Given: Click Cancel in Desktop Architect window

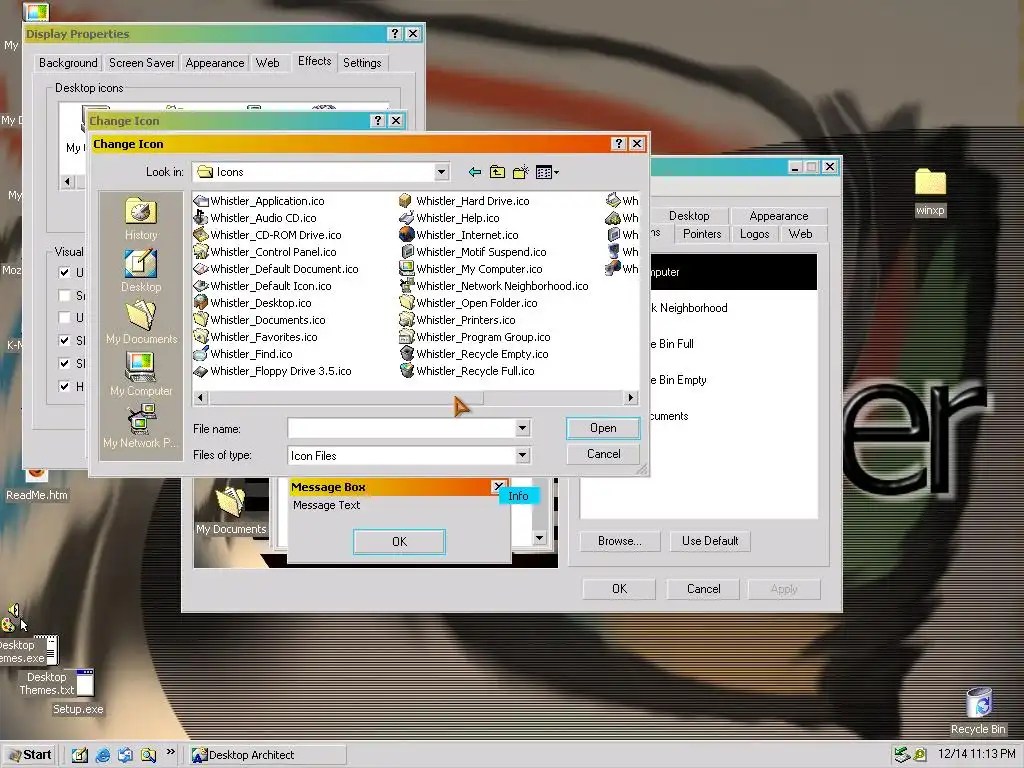Looking at the screenshot, I should click(x=703, y=589).
